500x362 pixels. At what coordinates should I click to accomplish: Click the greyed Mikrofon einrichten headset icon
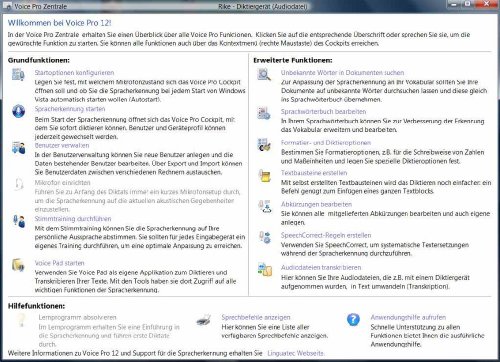pyautogui.click(x=19, y=184)
